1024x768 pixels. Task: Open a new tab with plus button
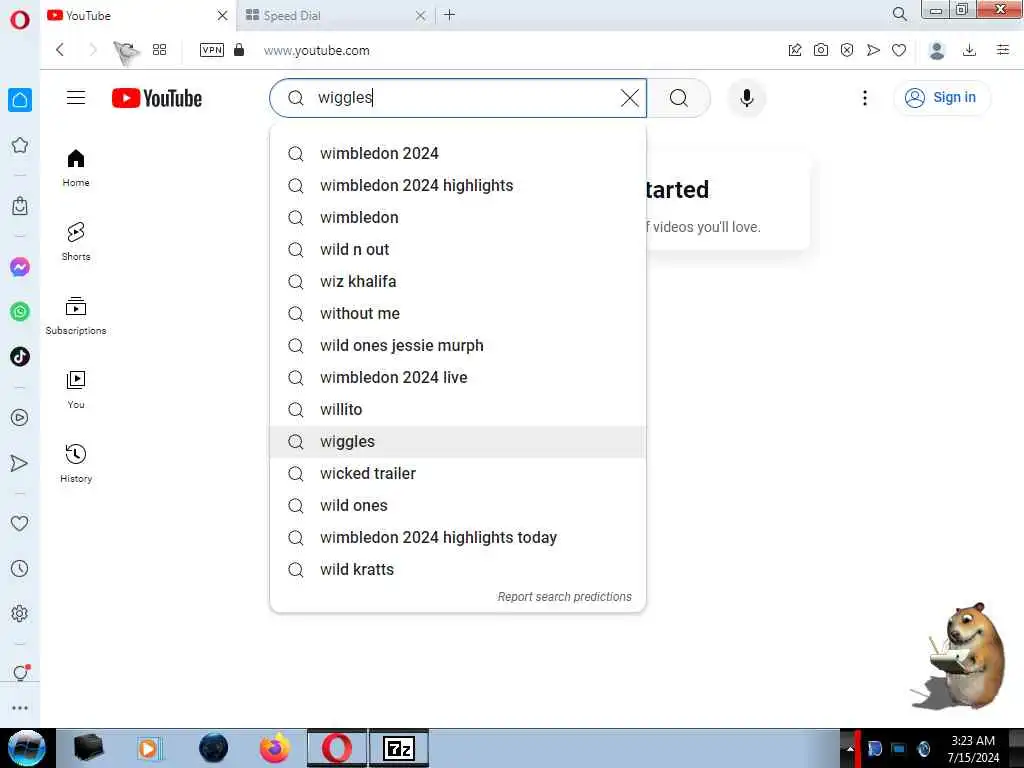click(449, 14)
